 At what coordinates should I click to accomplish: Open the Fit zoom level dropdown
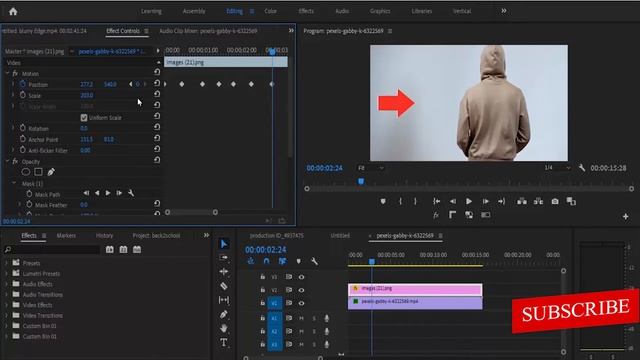point(371,168)
